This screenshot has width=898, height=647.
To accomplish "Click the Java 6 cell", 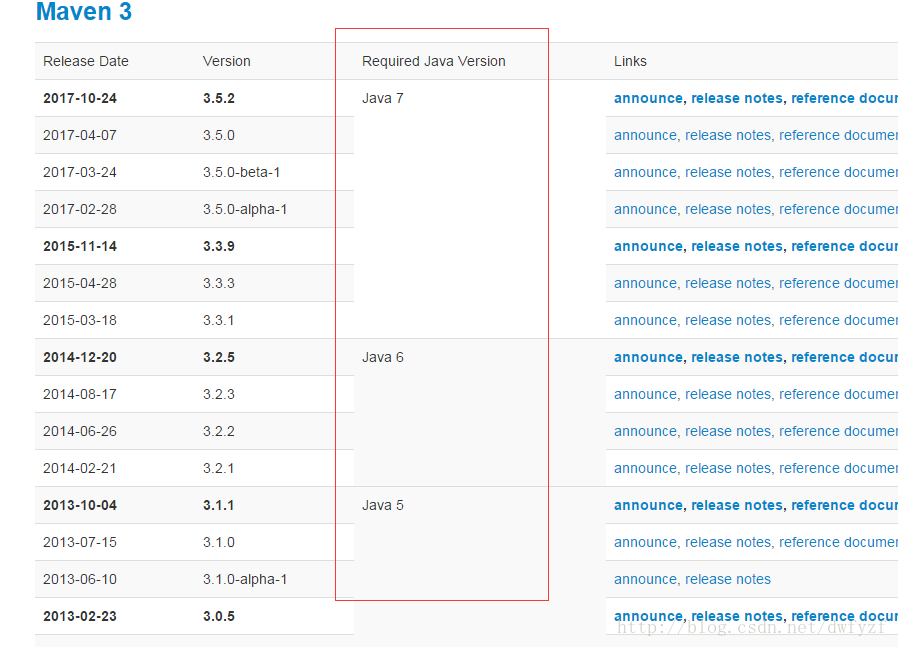I will 383,357.
